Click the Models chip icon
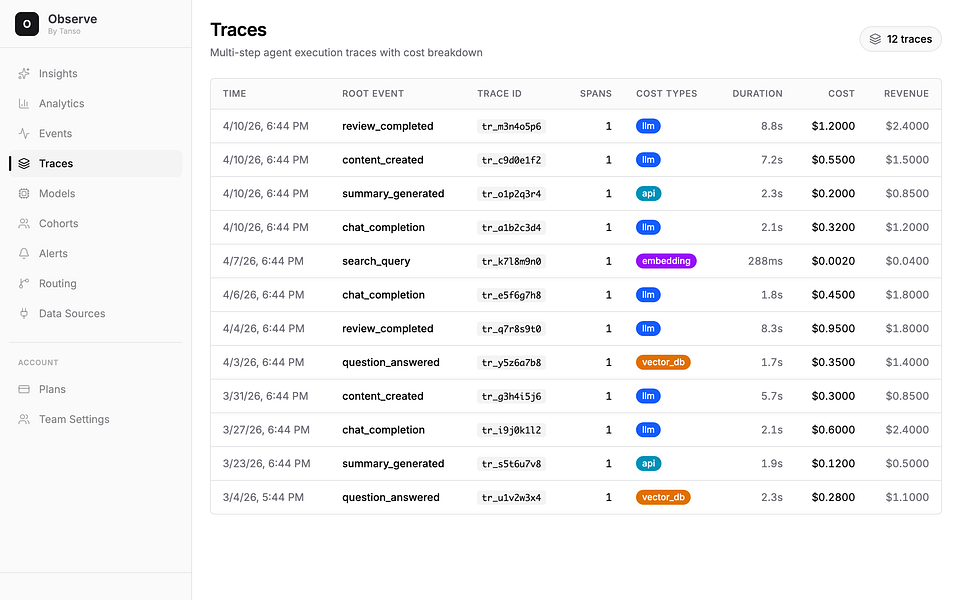960x600 pixels. coord(24,193)
